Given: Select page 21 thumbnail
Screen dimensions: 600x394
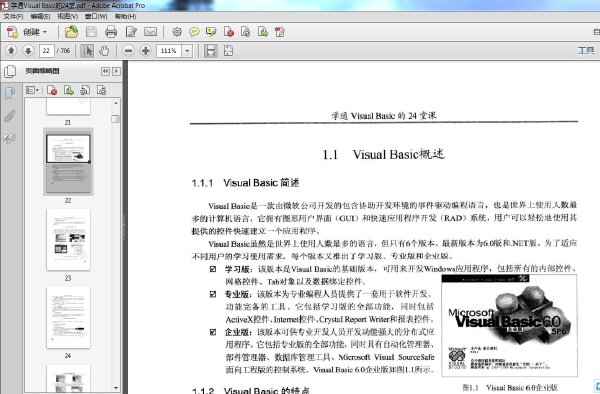Looking at the screenshot, I should pos(68,107).
